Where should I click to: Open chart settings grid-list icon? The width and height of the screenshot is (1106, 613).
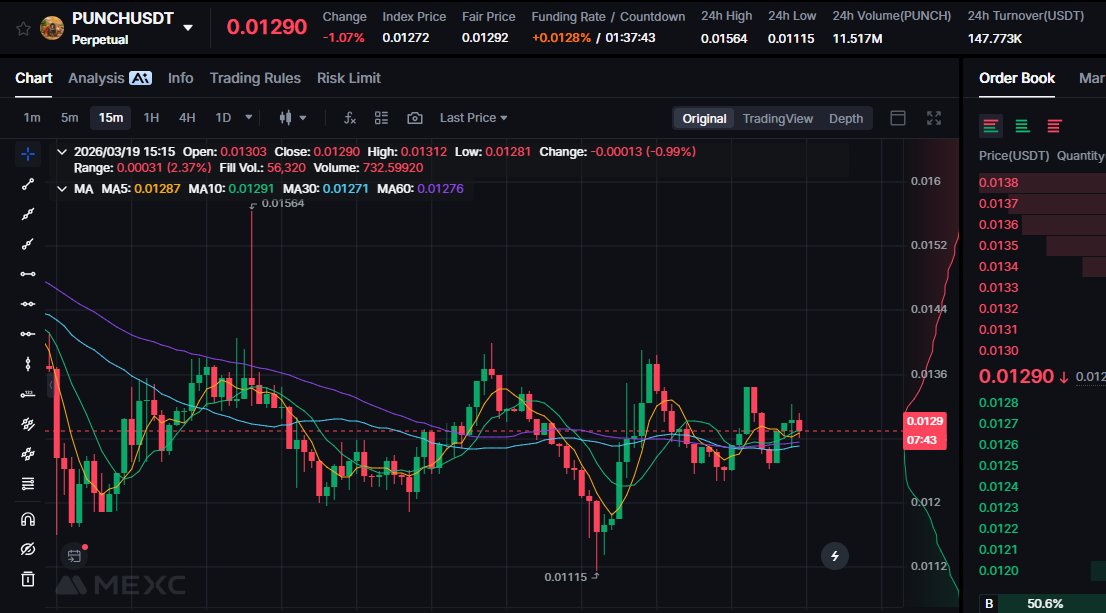382,118
